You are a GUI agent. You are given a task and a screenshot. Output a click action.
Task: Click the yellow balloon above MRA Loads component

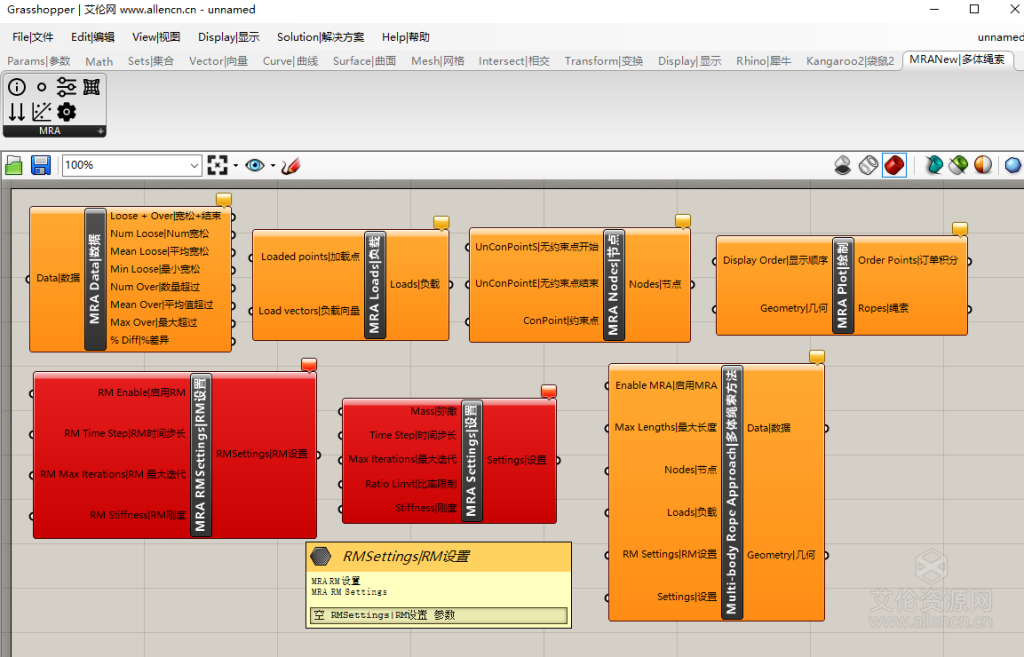click(x=441, y=223)
